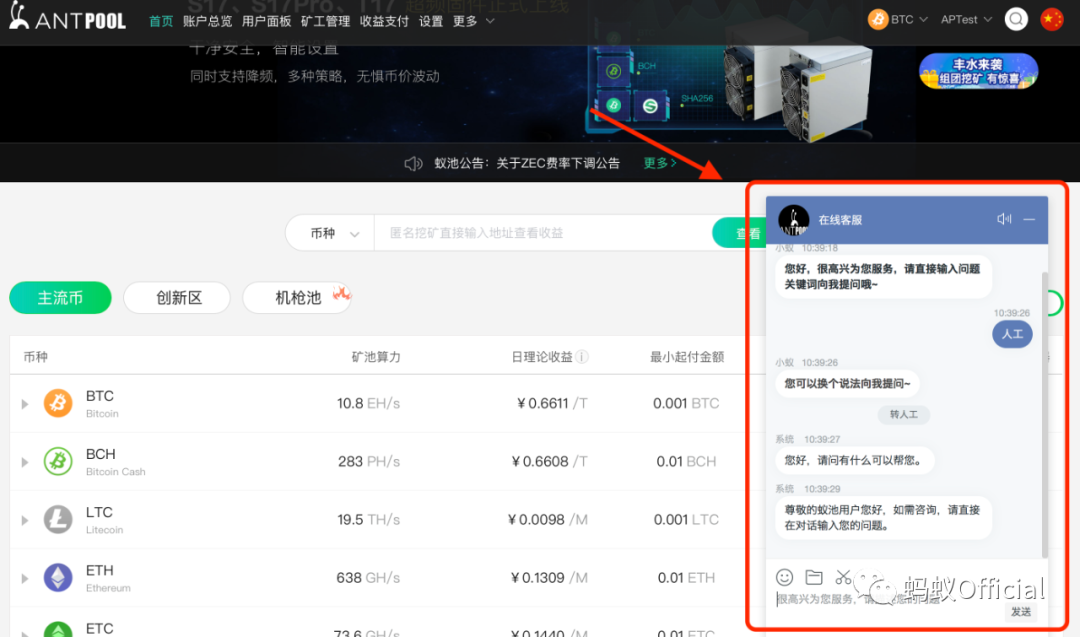1080x637 pixels.
Task: Click the chat window scrollbar
Action: [x=1045, y=413]
